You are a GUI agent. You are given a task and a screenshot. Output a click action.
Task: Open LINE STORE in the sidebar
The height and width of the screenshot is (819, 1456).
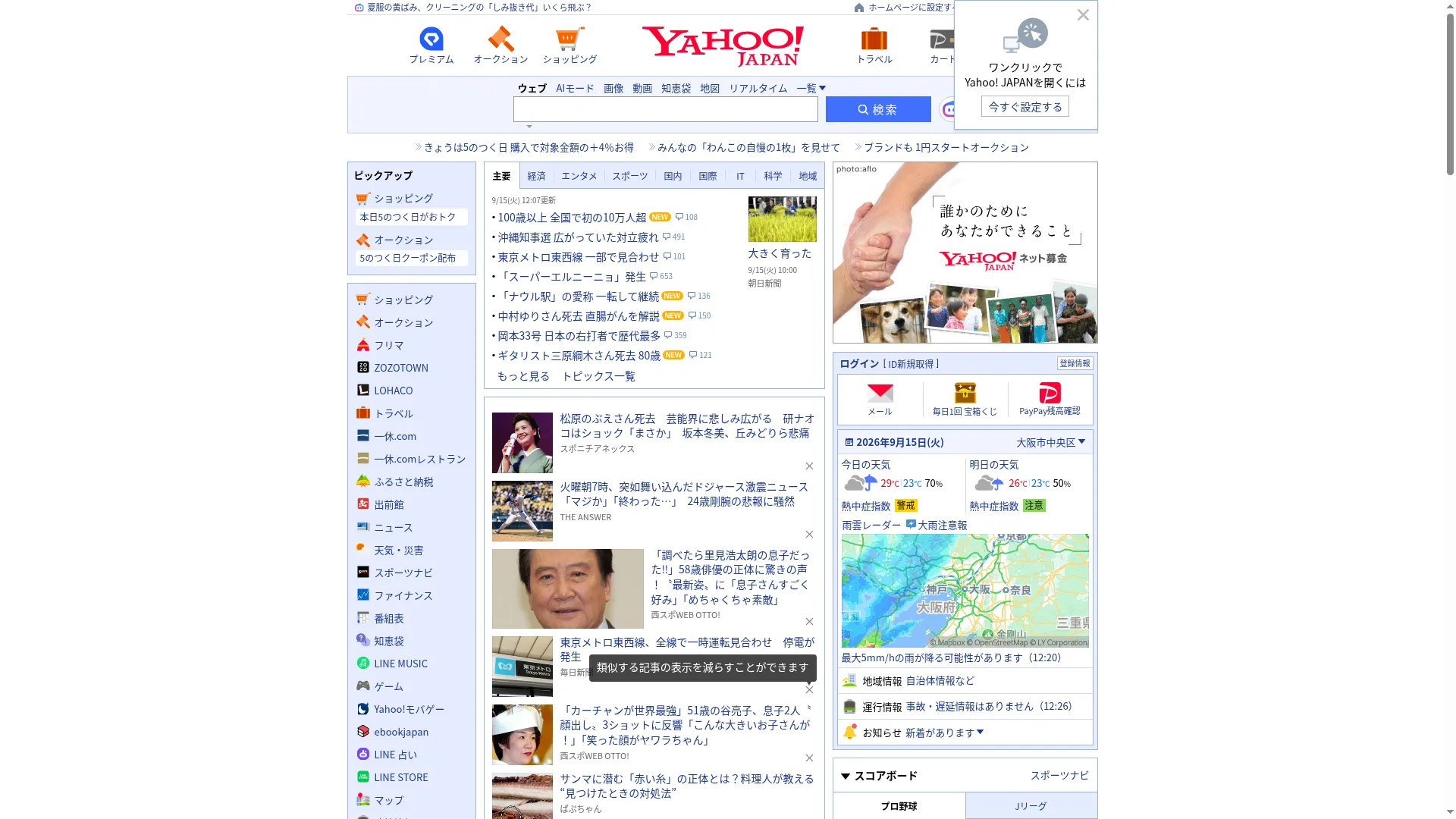[400, 777]
